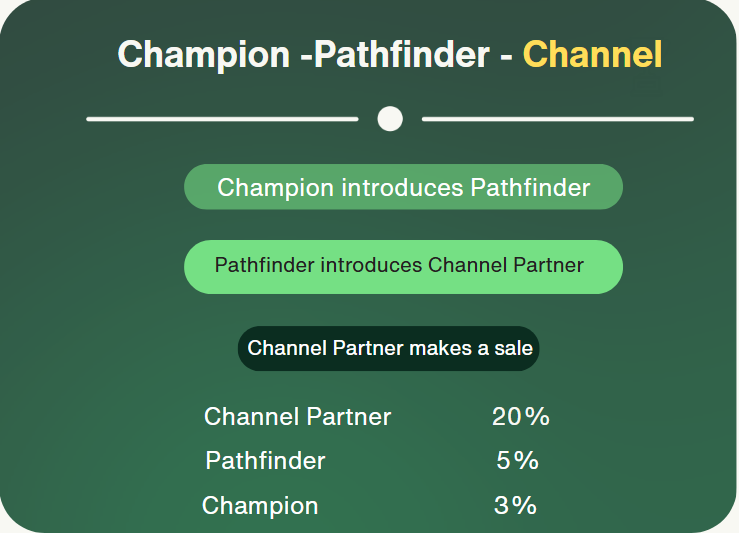Click the word "Champion" in the title
This screenshot has width=739, height=533.
point(205,54)
